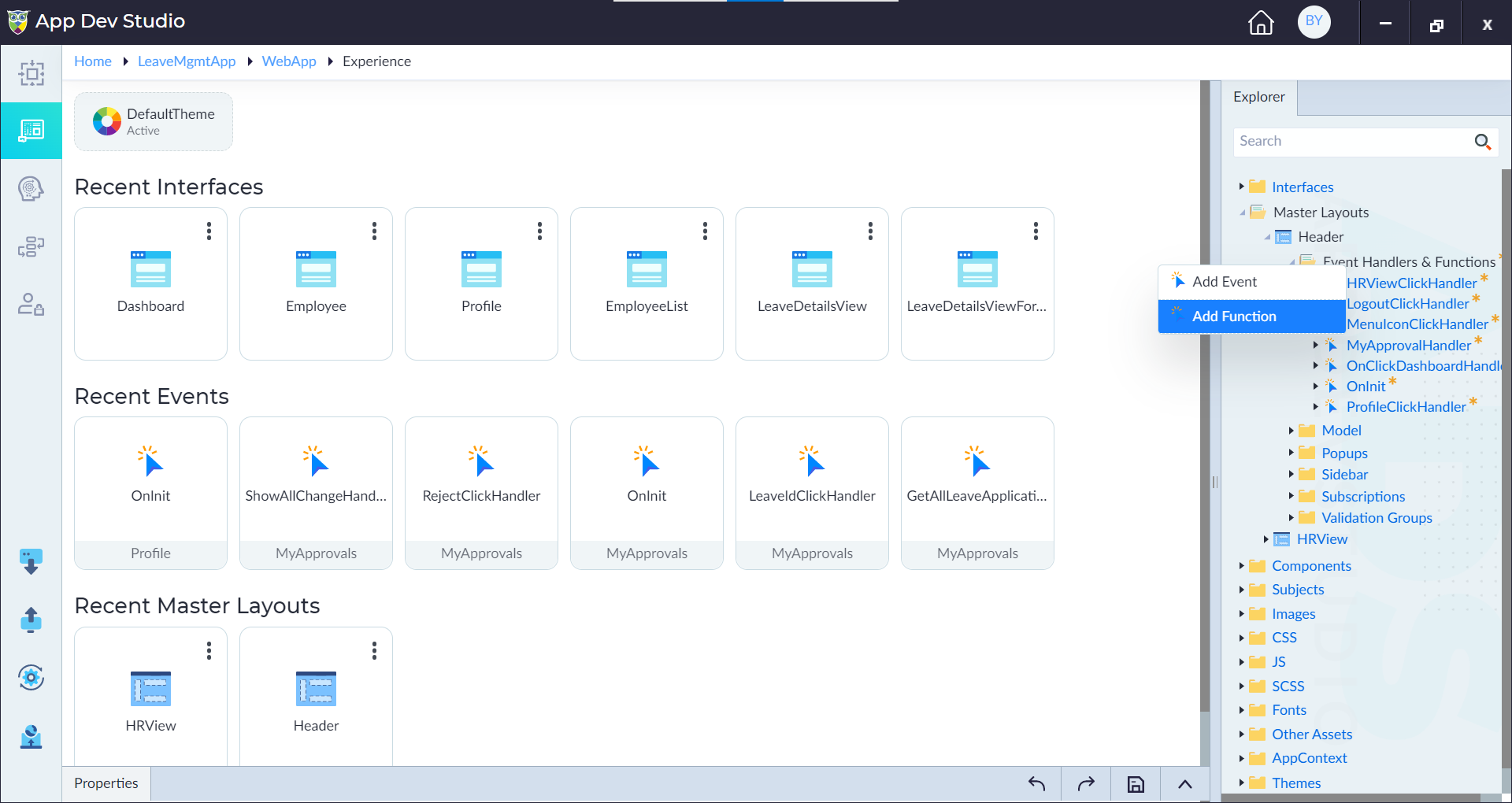This screenshot has width=1512, height=803.
Task: Select the Popups folder in Explorer
Action: pos(1344,453)
